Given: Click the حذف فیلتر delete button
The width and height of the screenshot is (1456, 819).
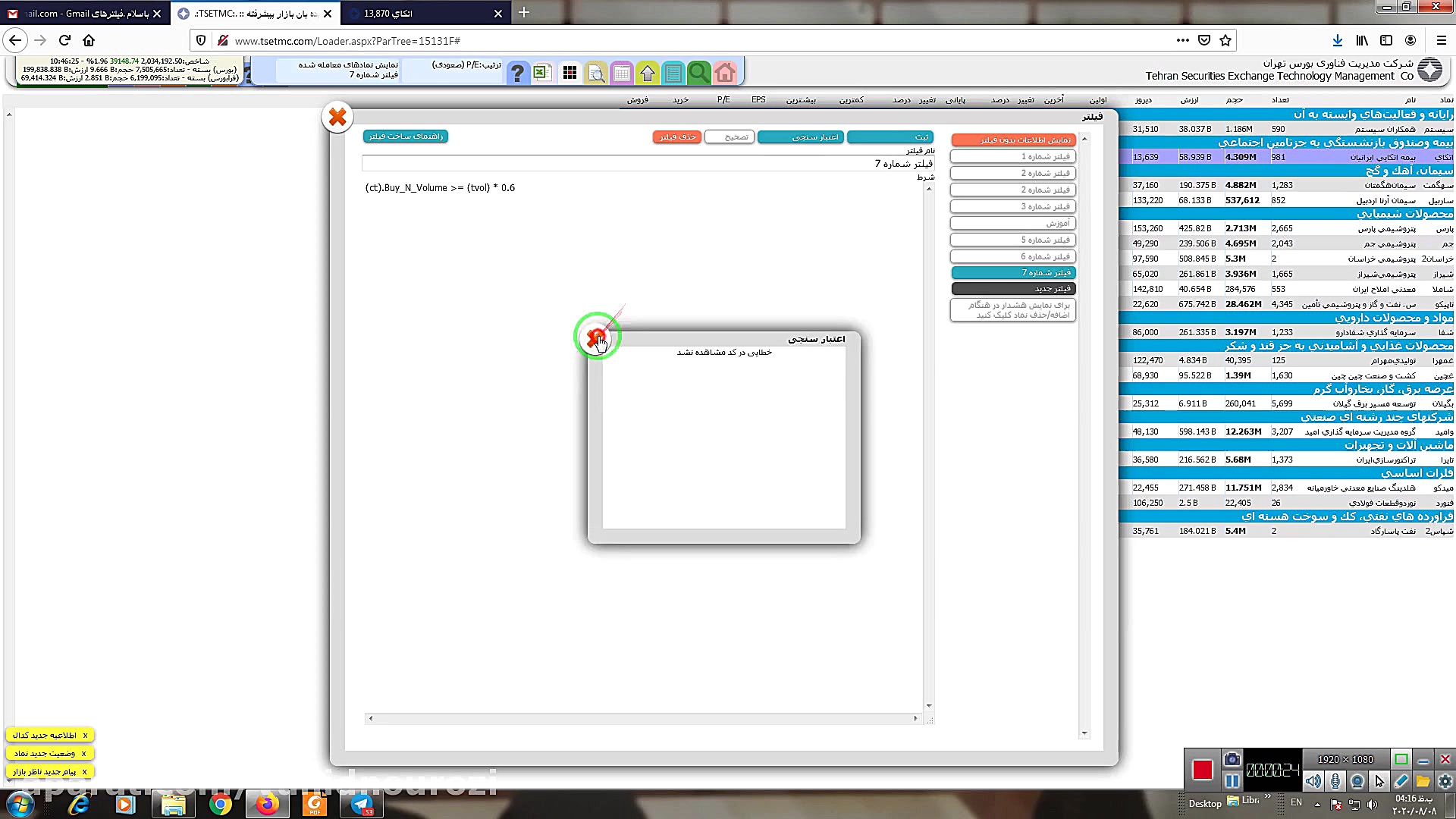Looking at the screenshot, I should 676,136.
